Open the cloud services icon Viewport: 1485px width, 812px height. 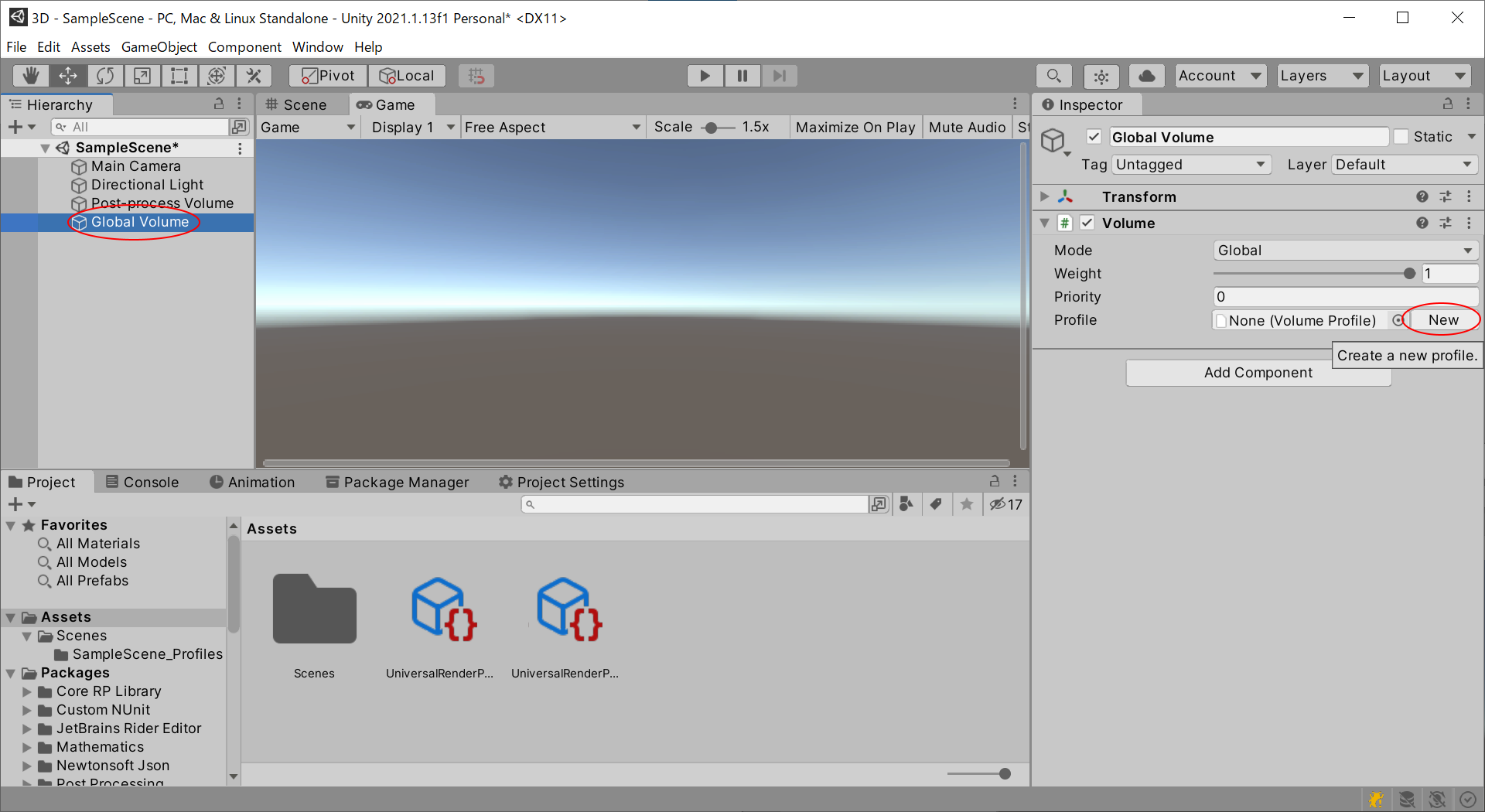point(1147,76)
